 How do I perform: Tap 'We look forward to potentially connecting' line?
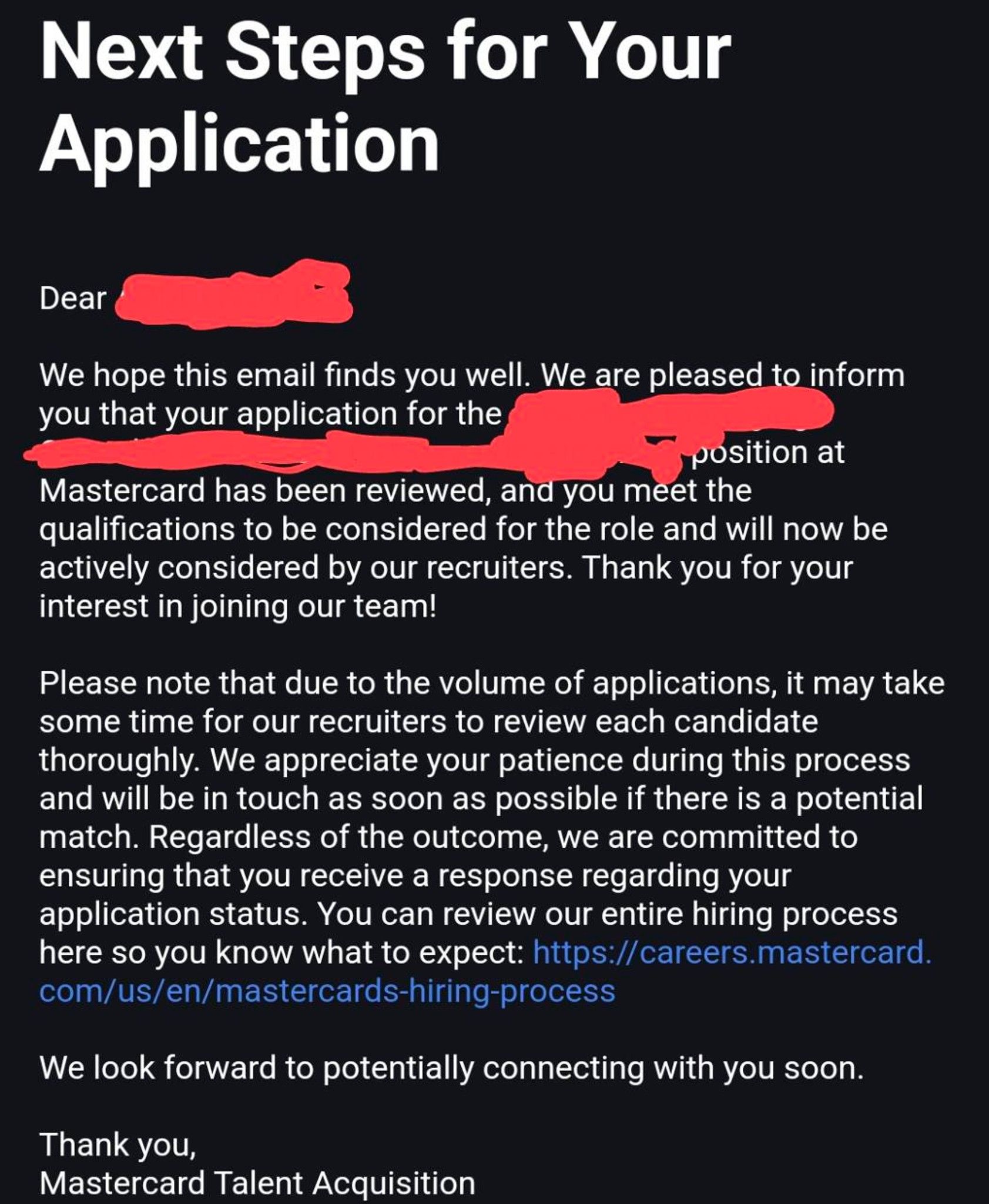click(452, 1068)
